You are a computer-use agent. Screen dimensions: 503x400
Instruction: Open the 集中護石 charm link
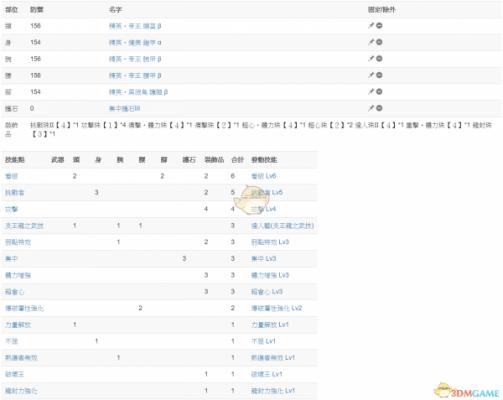tap(124, 108)
